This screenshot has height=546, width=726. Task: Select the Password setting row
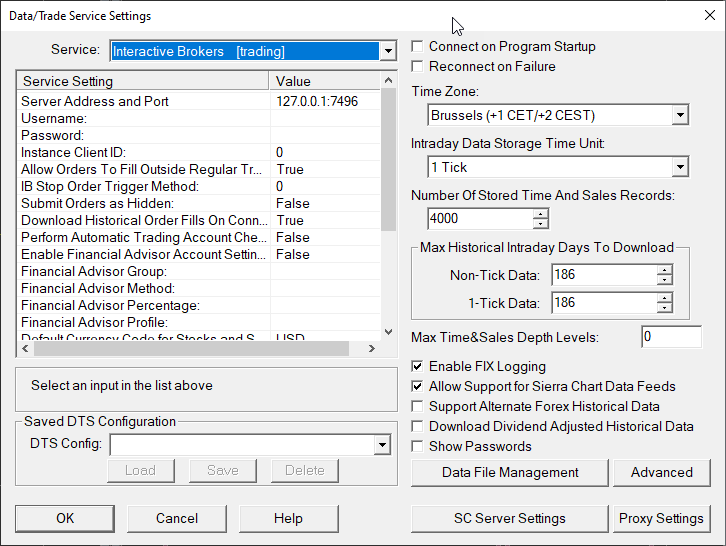pyautogui.click(x=199, y=136)
